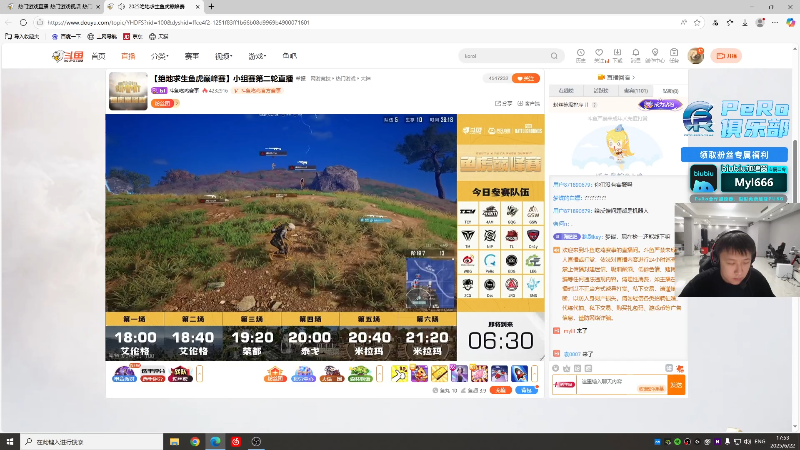
Task: Send the gold bars gift icon
Action: [439, 373]
